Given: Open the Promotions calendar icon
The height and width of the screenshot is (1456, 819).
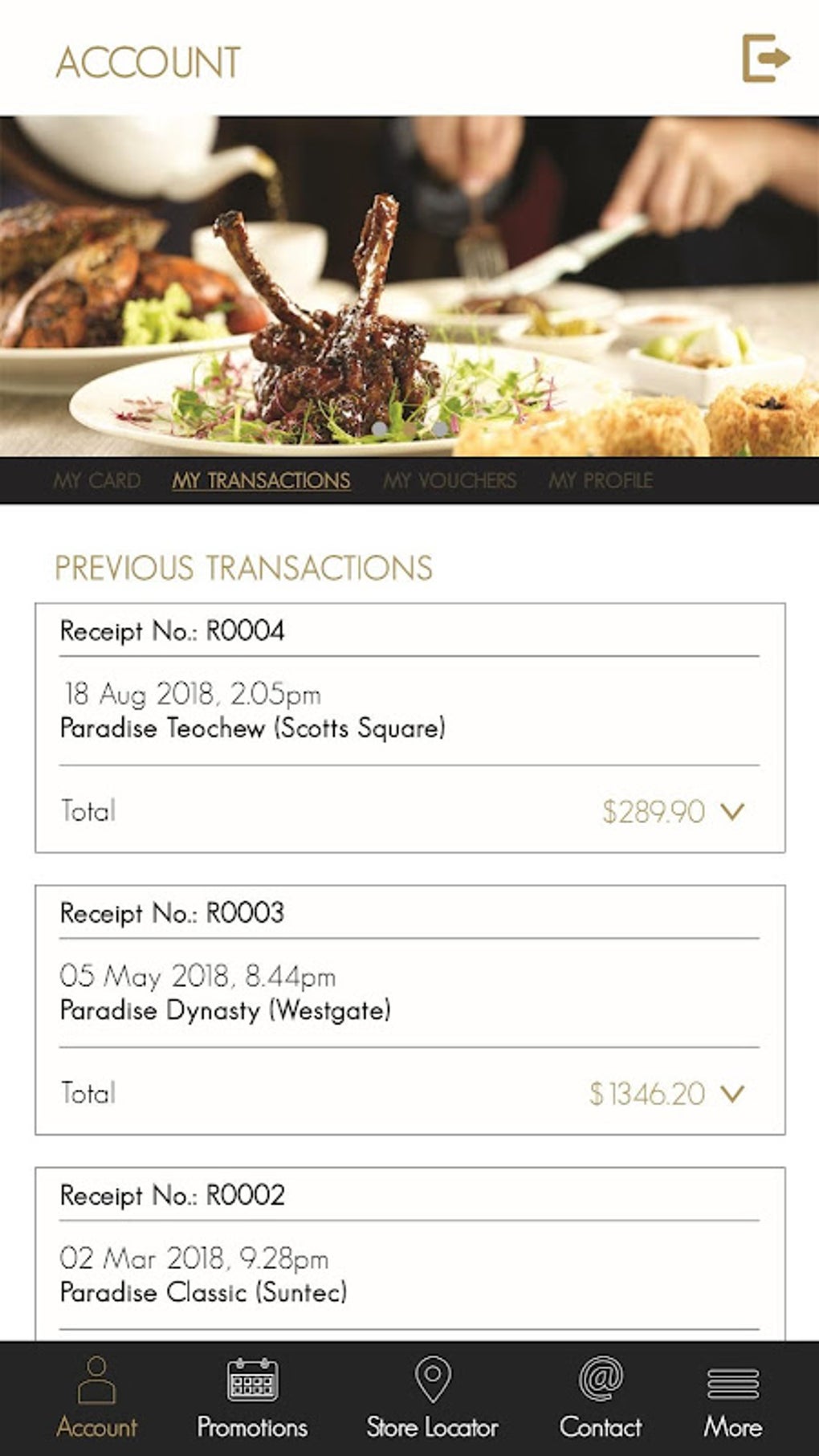Looking at the screenshot, I should coord(252,1380).
